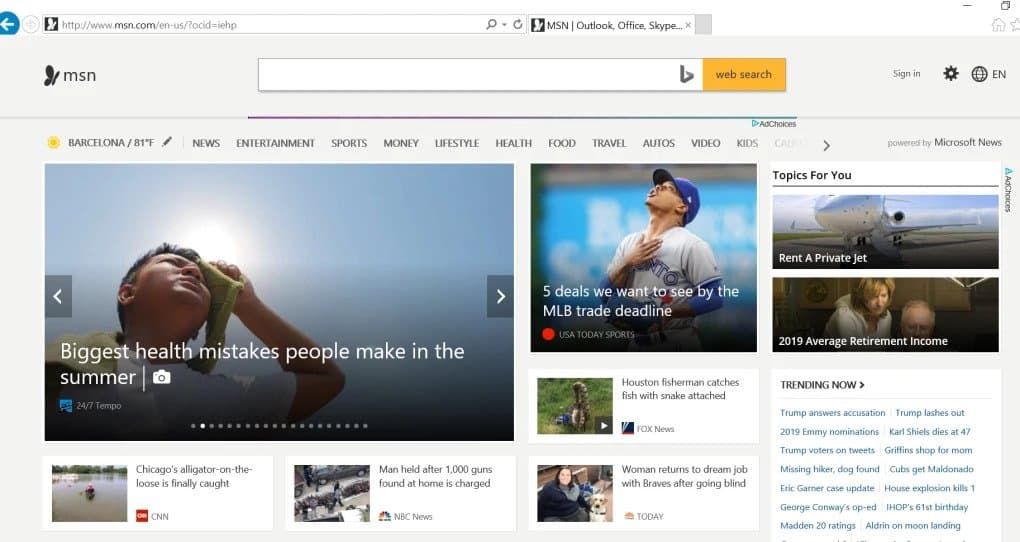Open Woman returns to dream job story
Image resolution: width=1020 pixels, height=542 pixels.
click(x=684, y=476)
